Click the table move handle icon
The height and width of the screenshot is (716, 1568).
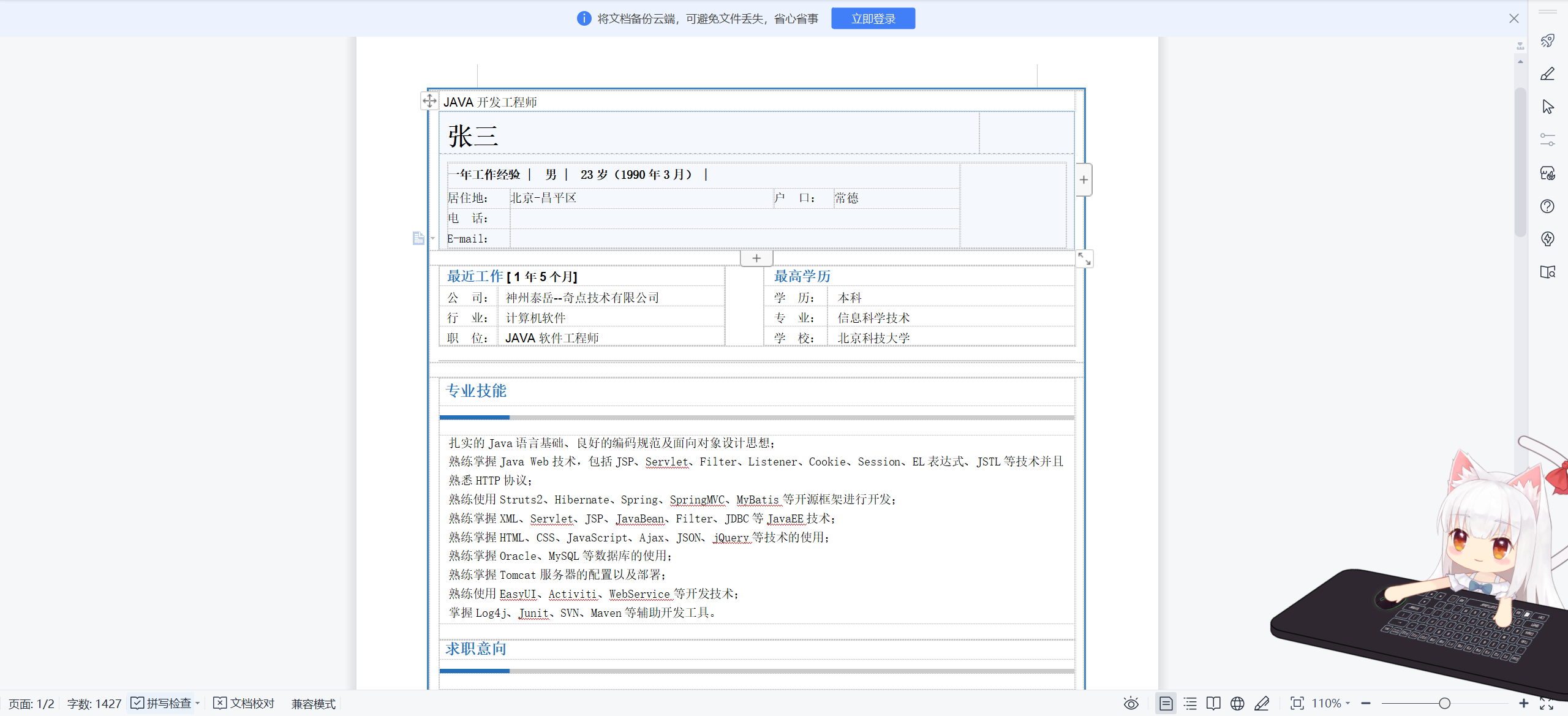(429, 100)
